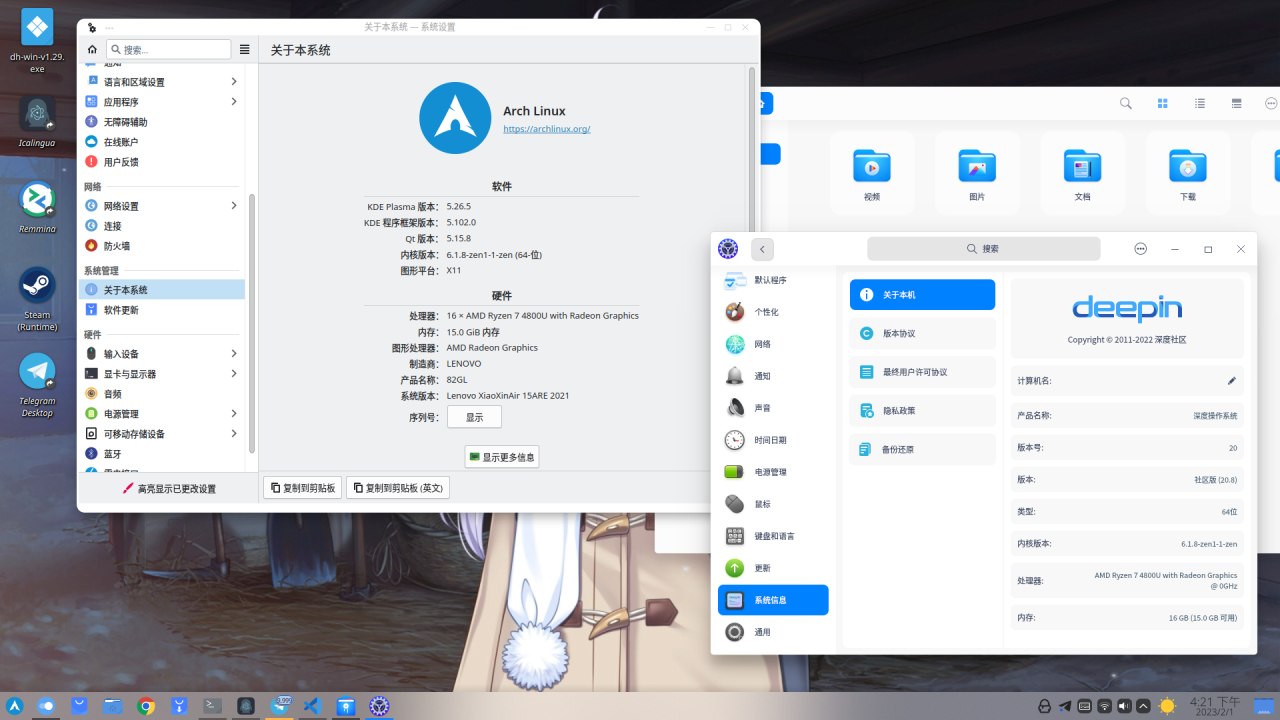This screenshot has width=1280, height=720.
Task: Expand the 语言和区域设置 submenu arrow
Action: coord(234,82)
